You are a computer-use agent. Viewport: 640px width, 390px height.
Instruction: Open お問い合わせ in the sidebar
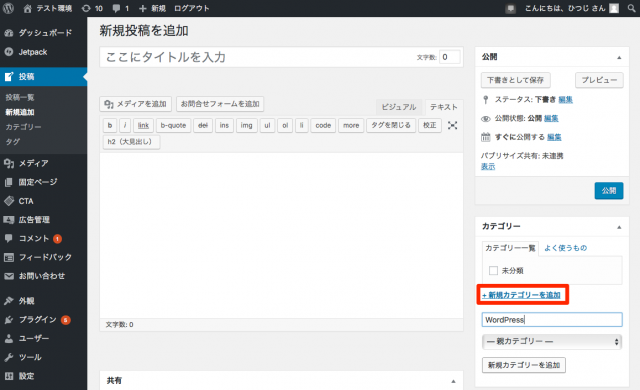[x=43, y=276]
